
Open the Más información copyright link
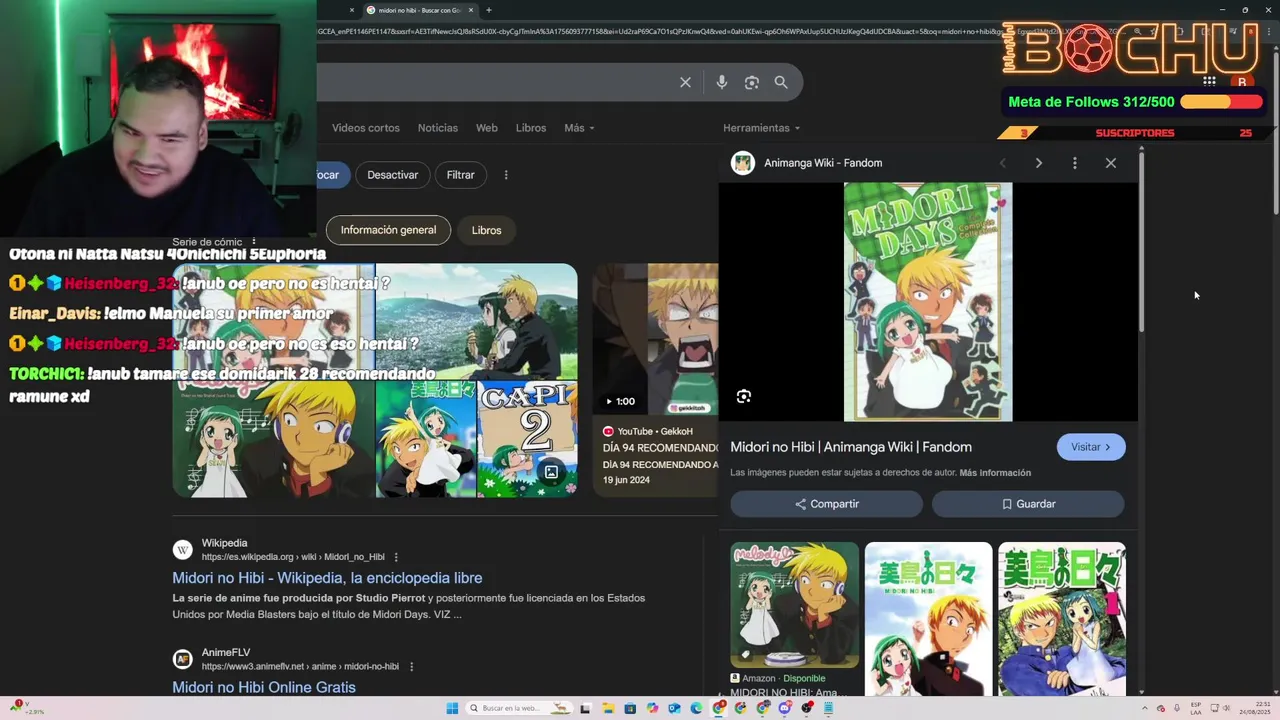995,473
